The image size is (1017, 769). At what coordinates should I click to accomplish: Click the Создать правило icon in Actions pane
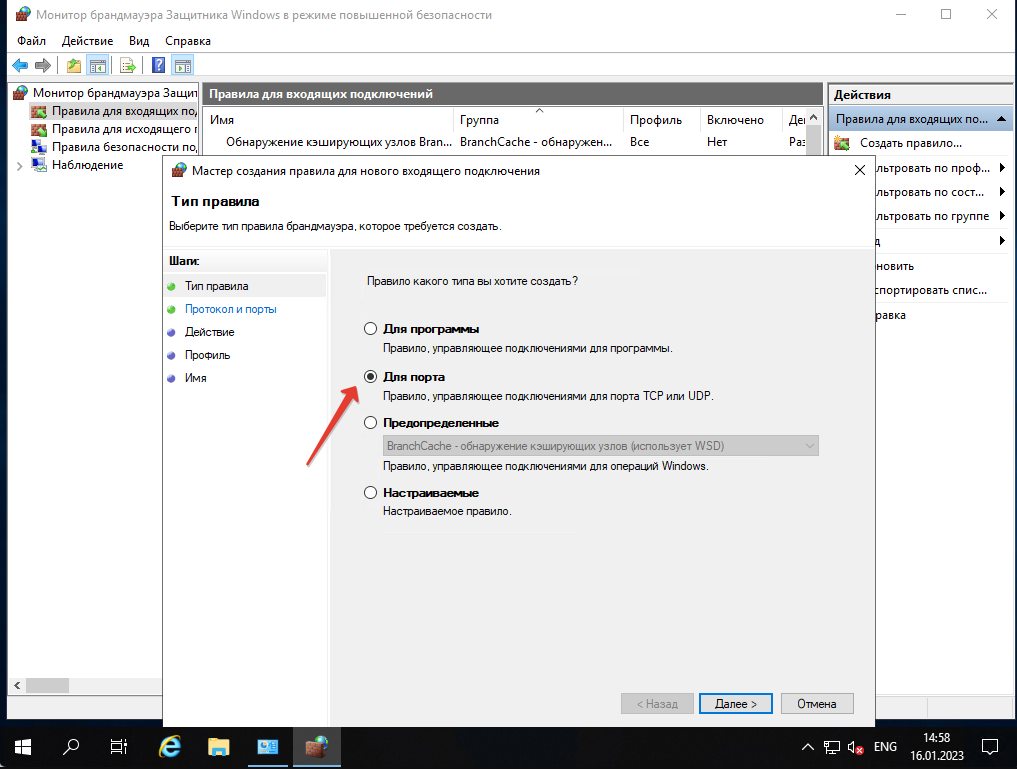pyautogui.click(x=842, y=143)
